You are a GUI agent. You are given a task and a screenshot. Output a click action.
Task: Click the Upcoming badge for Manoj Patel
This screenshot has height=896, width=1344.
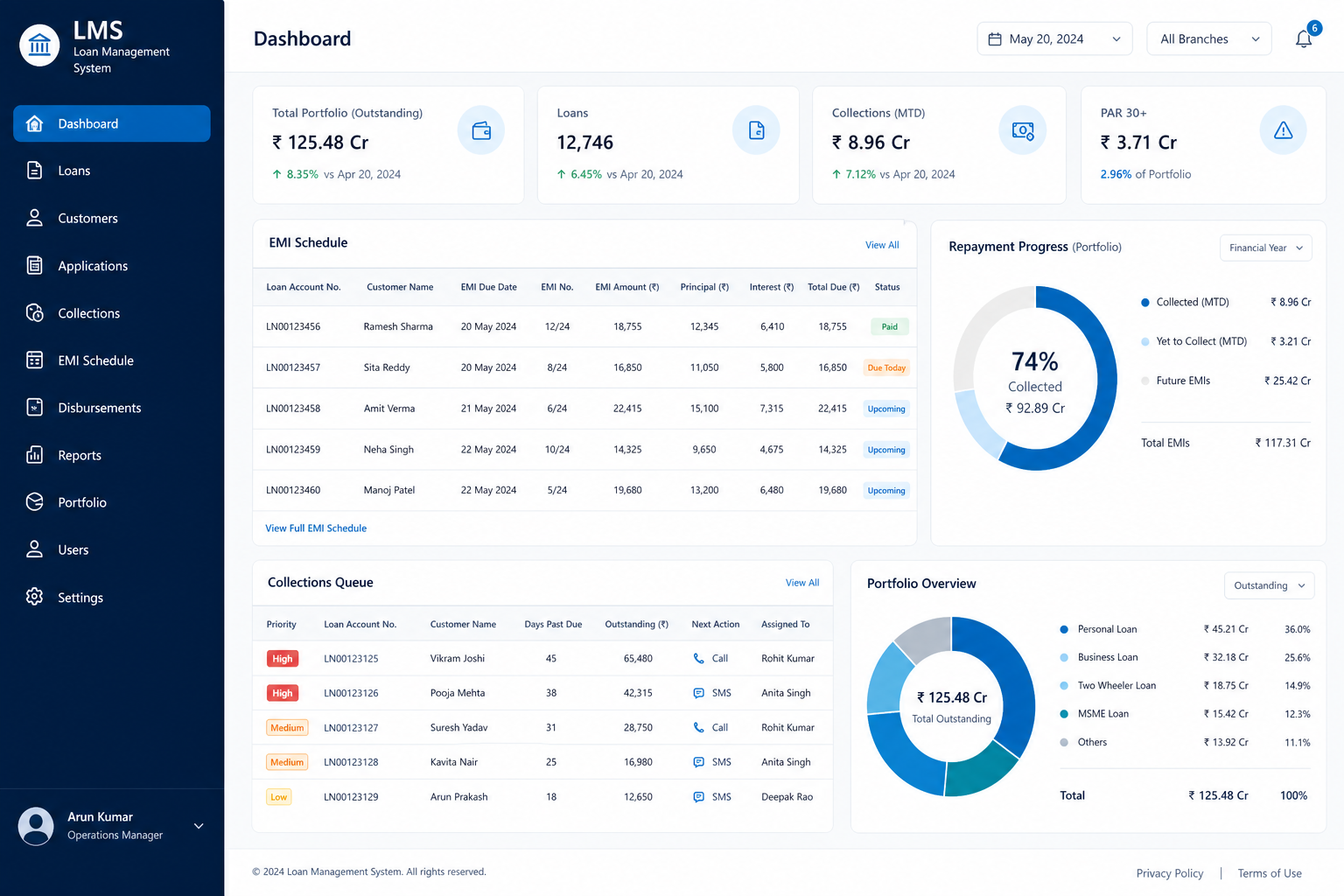(886, 491)
